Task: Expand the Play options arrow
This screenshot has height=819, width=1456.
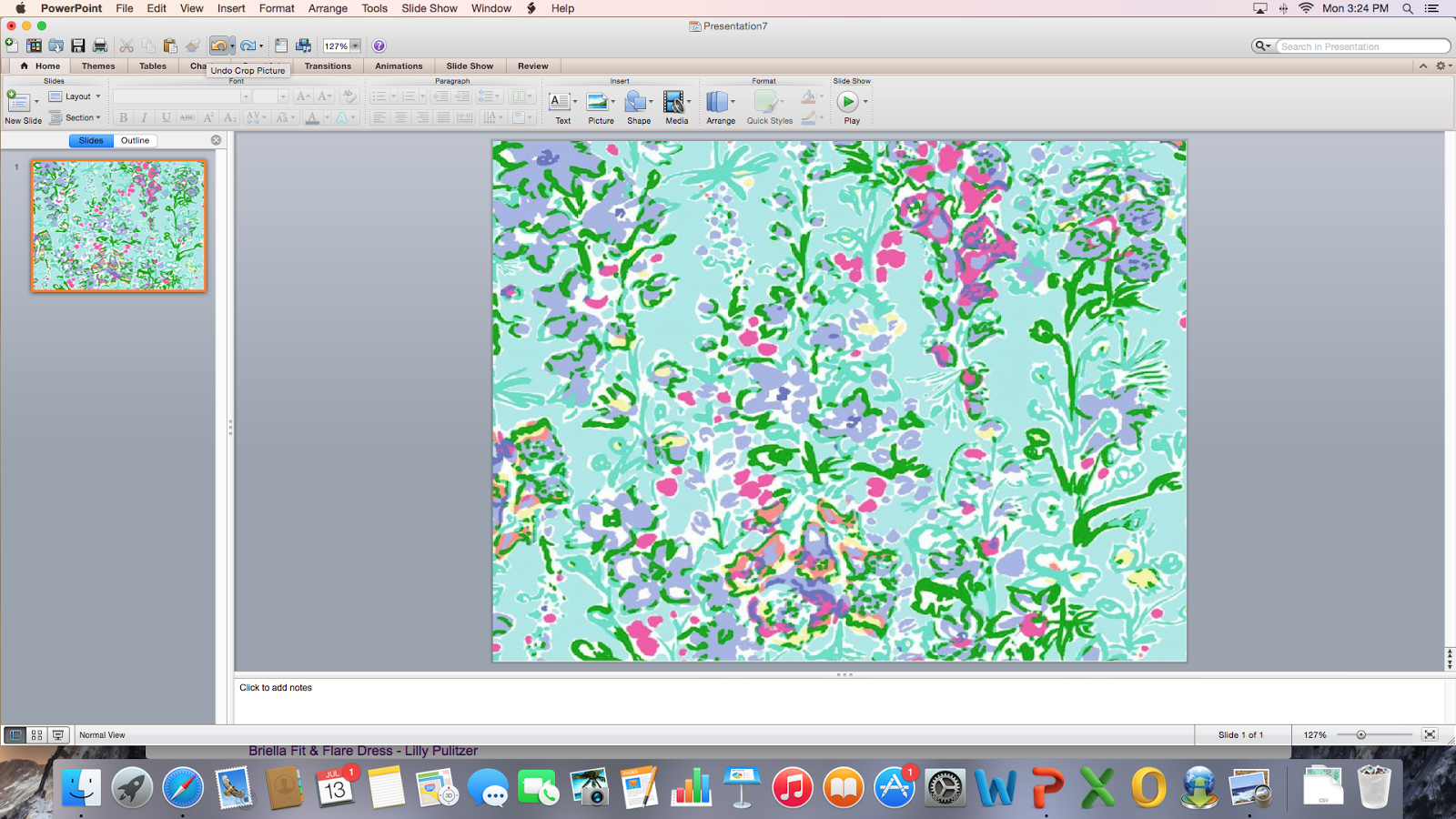Action: click(865, 102)
